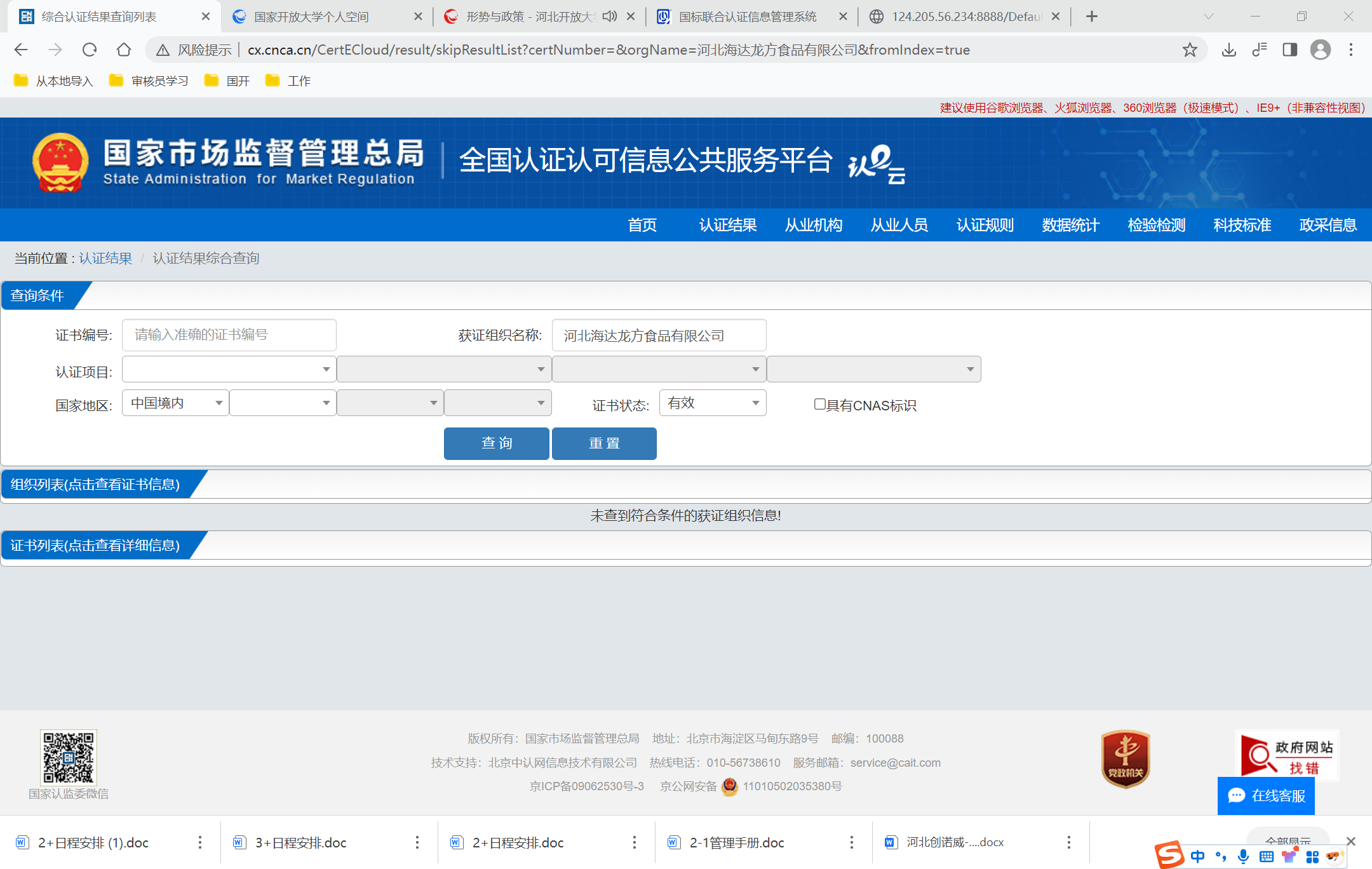Screen dimensions: 1372x869
Task: Click the 认证结果 breadcrumb link
Action: (x=105, y=259)
